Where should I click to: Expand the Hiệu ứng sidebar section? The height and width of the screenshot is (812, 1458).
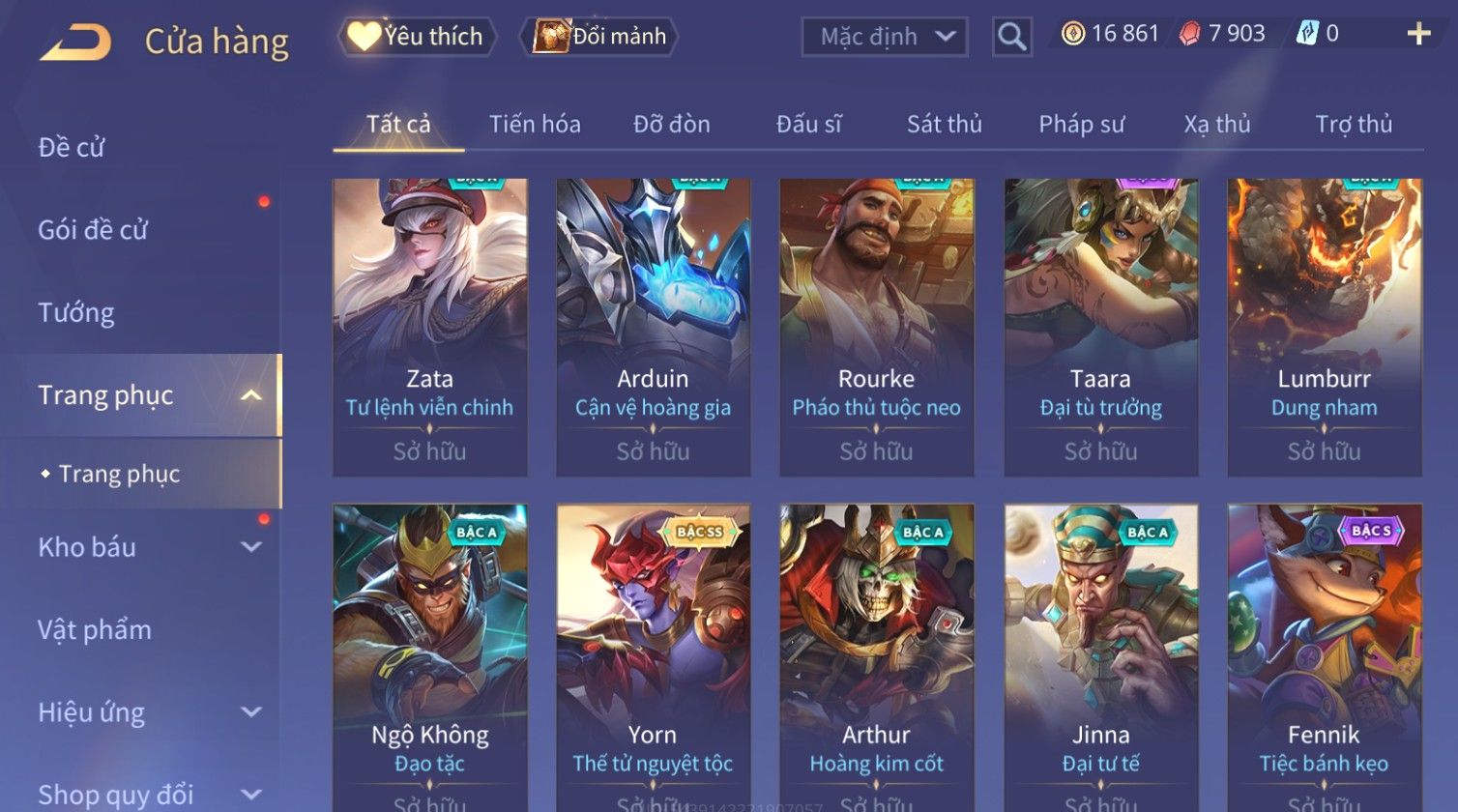click(251, 712)
